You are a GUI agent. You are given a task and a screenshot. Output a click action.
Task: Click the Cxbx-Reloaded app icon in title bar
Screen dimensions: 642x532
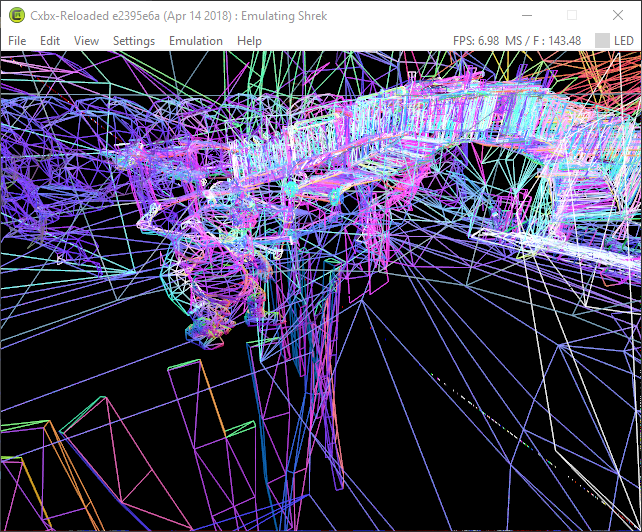(17, 16)
